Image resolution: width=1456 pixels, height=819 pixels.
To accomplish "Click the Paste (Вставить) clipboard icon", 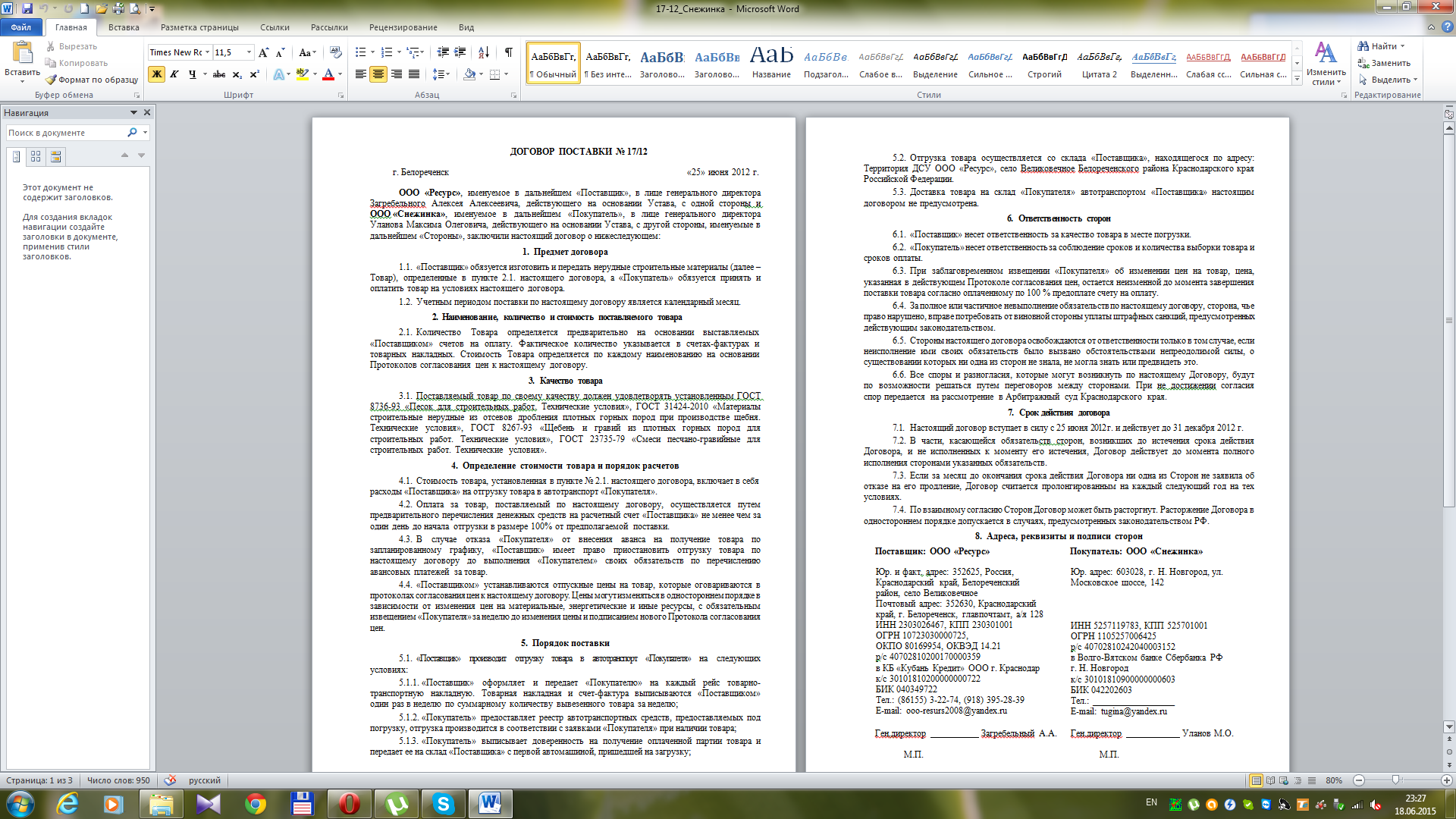I will [x=22, y=53].
